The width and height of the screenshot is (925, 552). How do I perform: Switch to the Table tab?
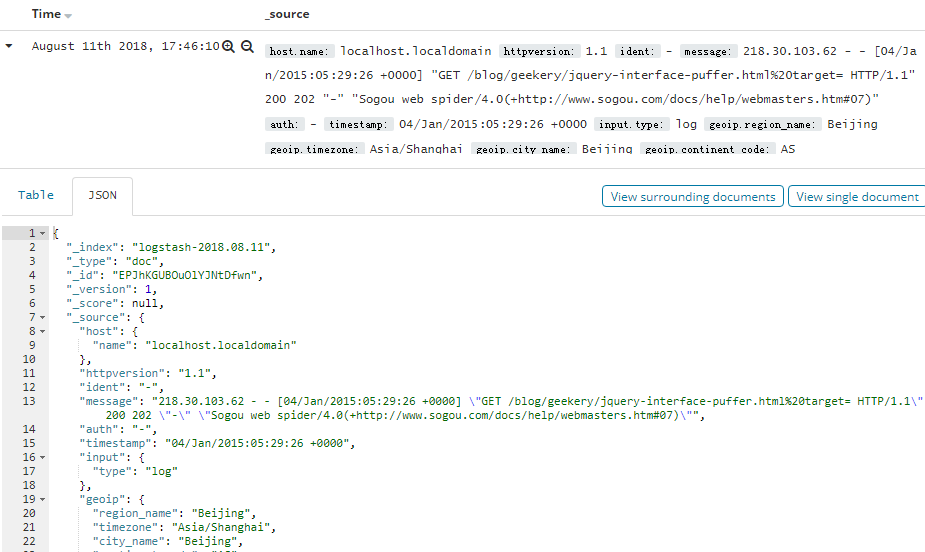[36, 195]
